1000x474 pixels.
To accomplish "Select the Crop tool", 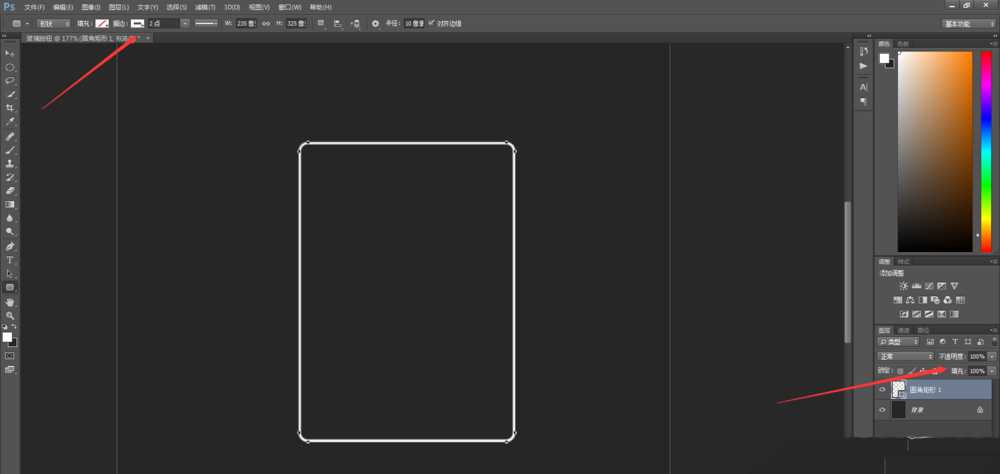I will pos(10,107).
